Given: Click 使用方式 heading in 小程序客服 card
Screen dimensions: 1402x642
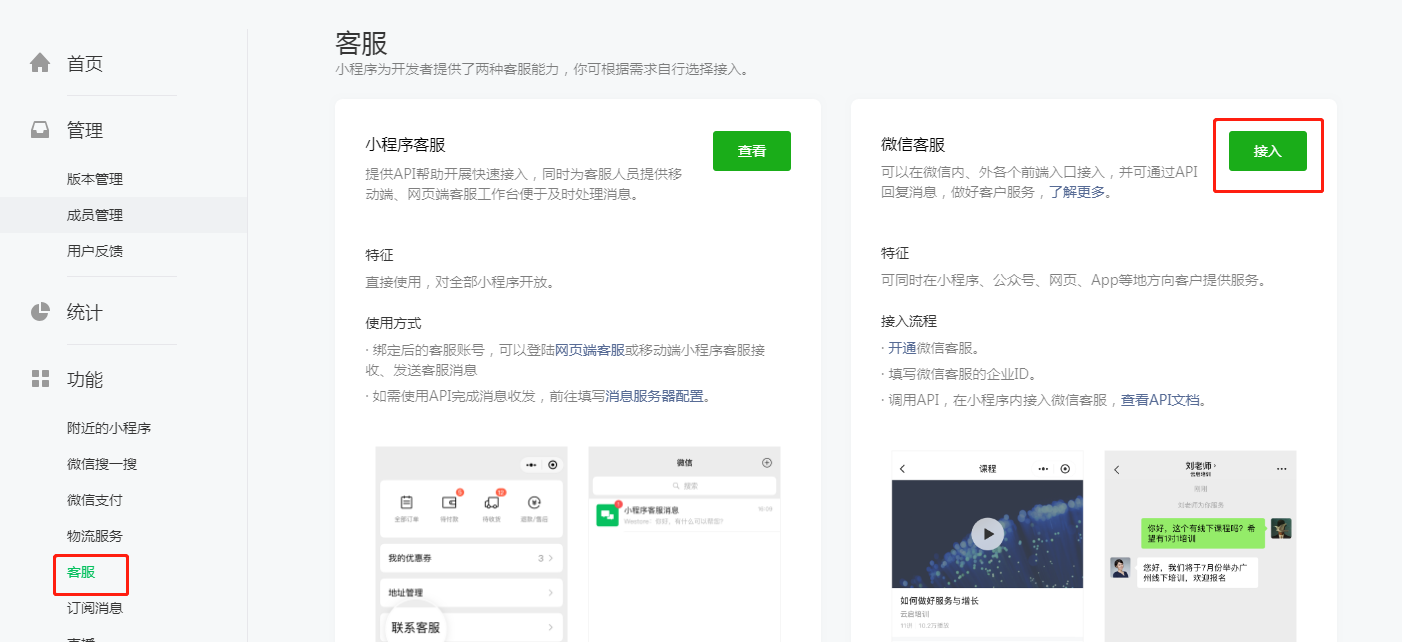Looking at the screenshot, I should (394, 323).
